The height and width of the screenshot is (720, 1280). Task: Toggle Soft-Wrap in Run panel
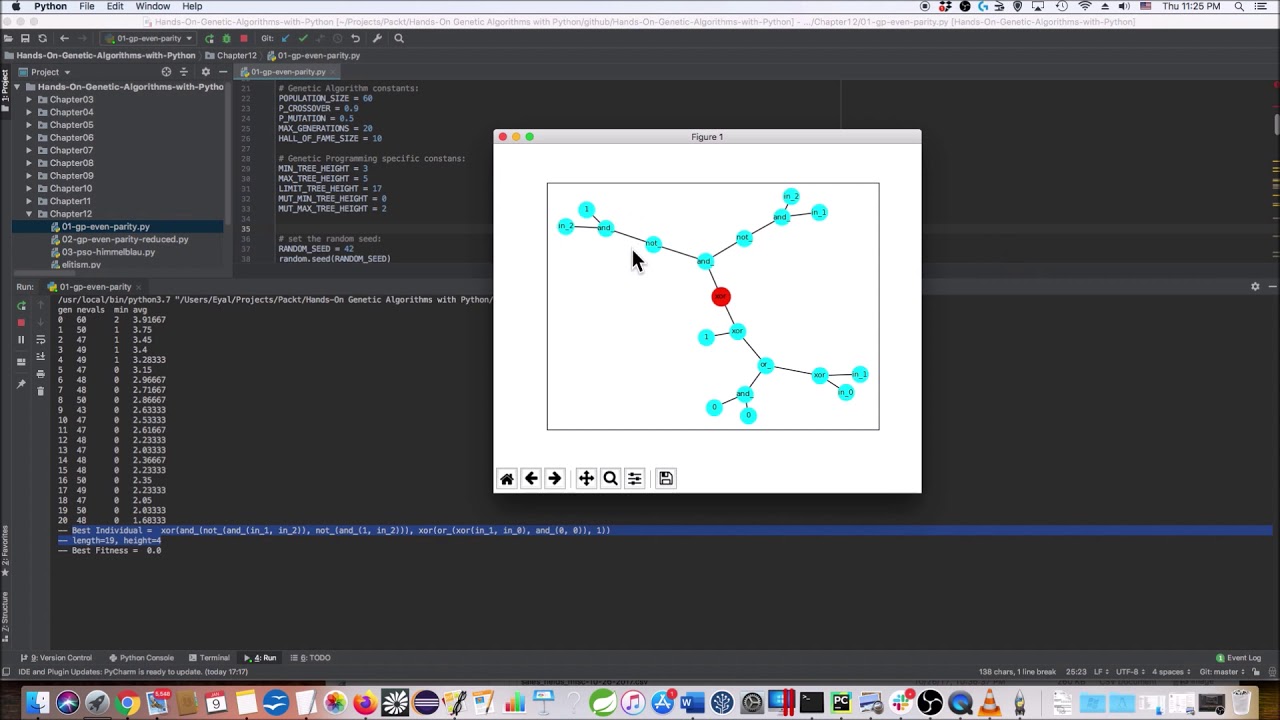pos(40,339)
